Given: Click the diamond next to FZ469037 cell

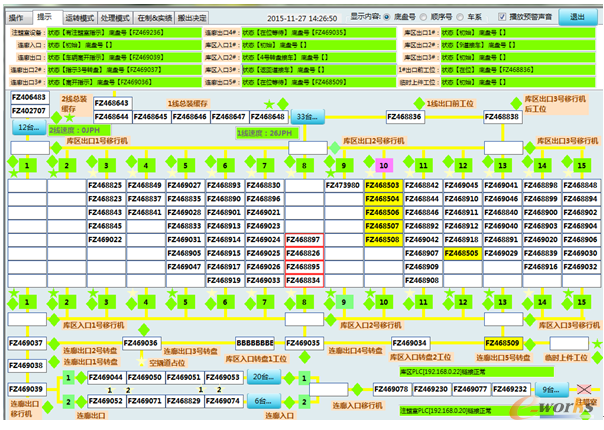Looking at the screenshot, I should pyautogui.click(x=54, y=343).
